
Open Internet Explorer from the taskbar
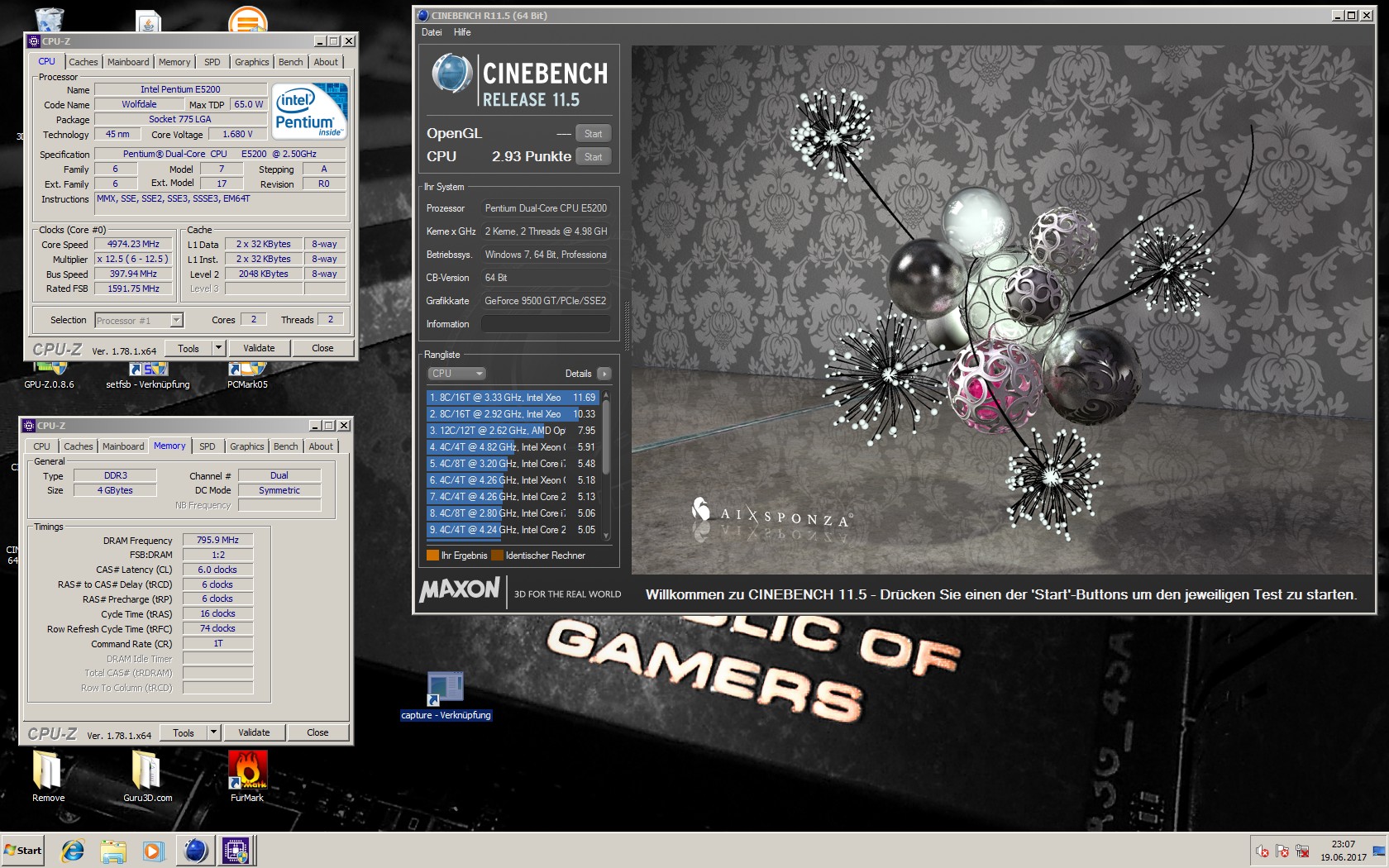[x=73, y=850]
